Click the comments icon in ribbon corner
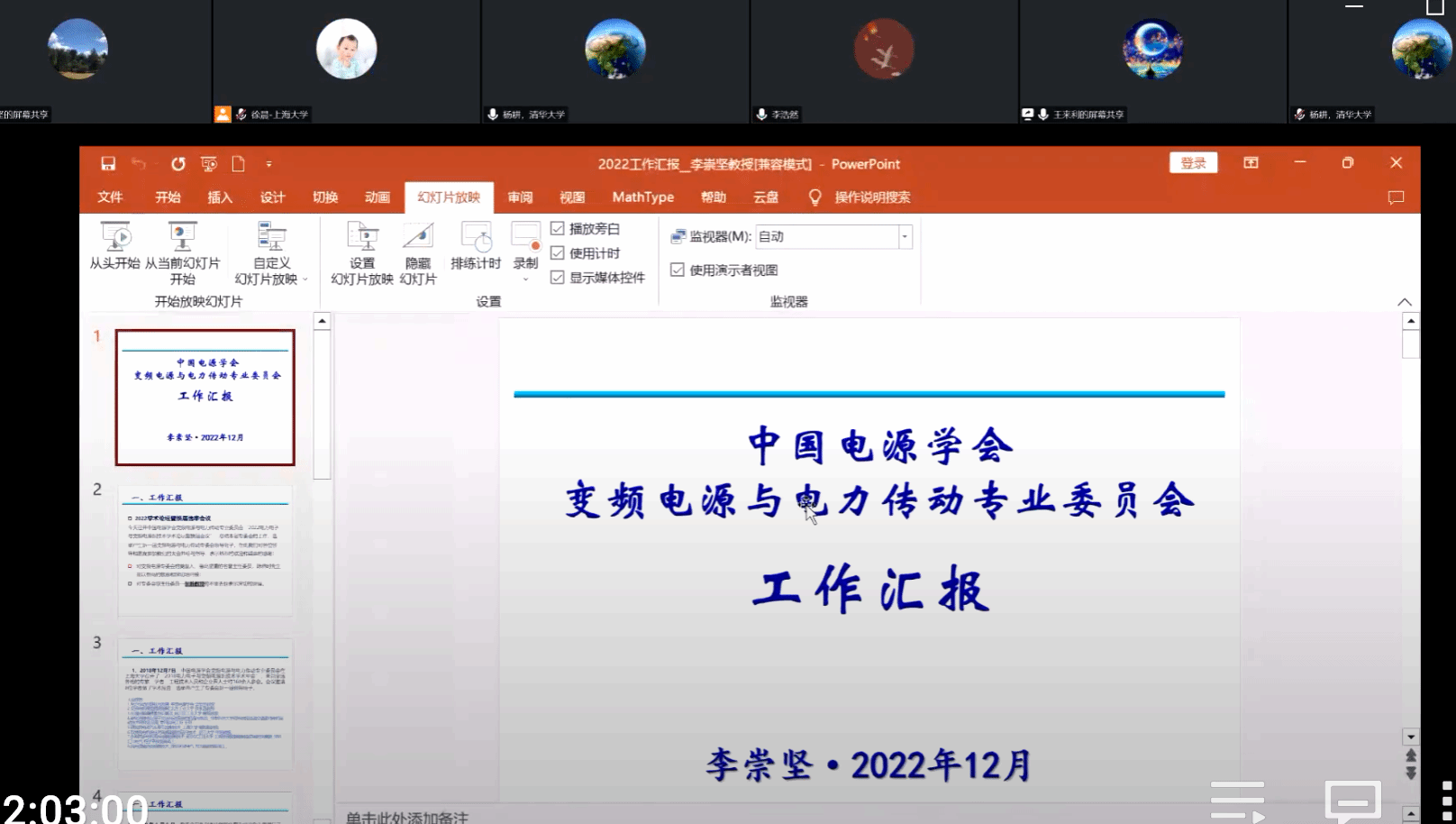Image resolution: width=1456 pixels, height=824 pixels. [1396, 197]
